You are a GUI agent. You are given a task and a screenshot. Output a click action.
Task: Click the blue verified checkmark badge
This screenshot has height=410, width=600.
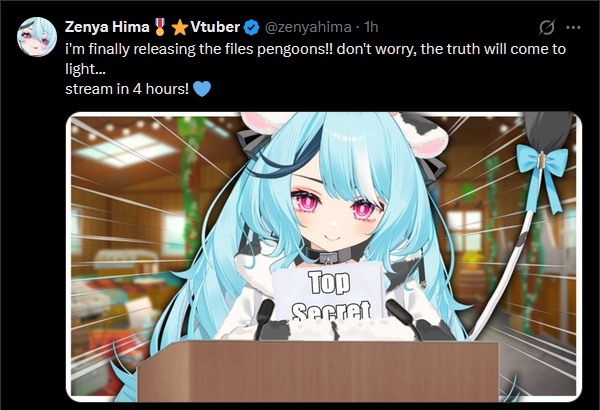pos(251,28)
